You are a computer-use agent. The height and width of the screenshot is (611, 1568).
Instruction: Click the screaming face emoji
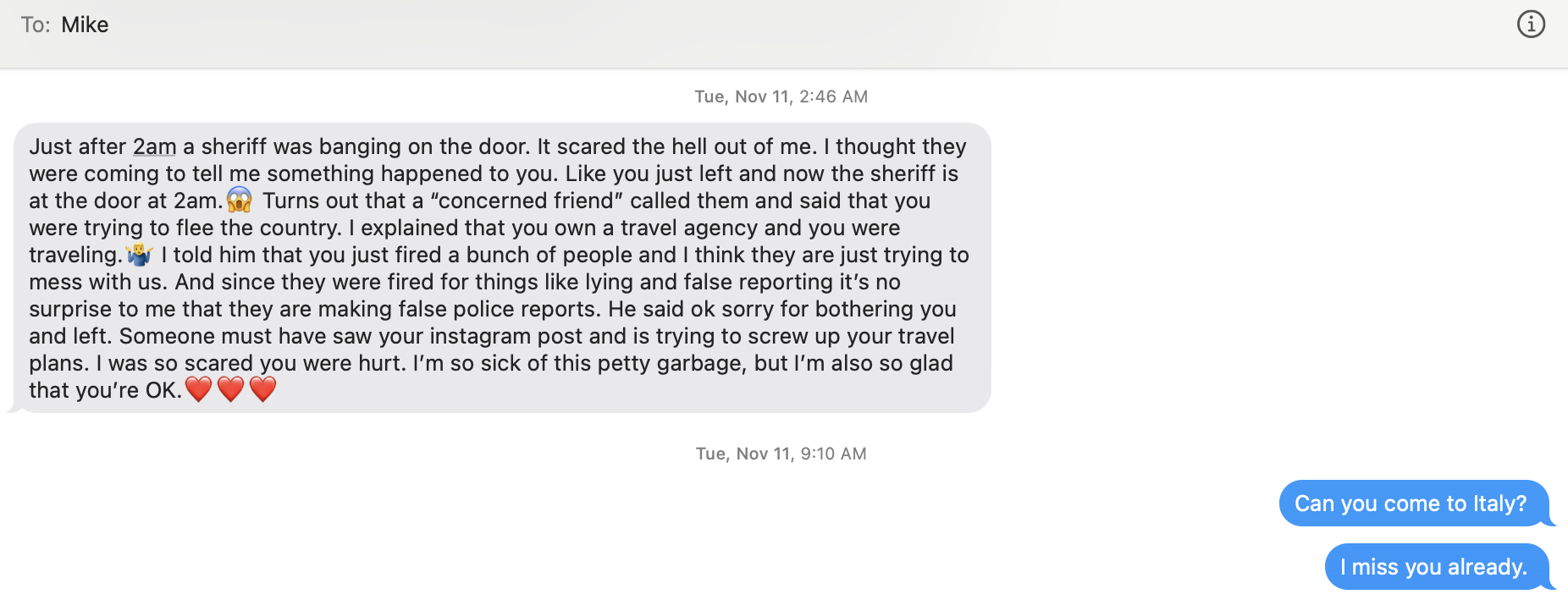click(240, 200)
